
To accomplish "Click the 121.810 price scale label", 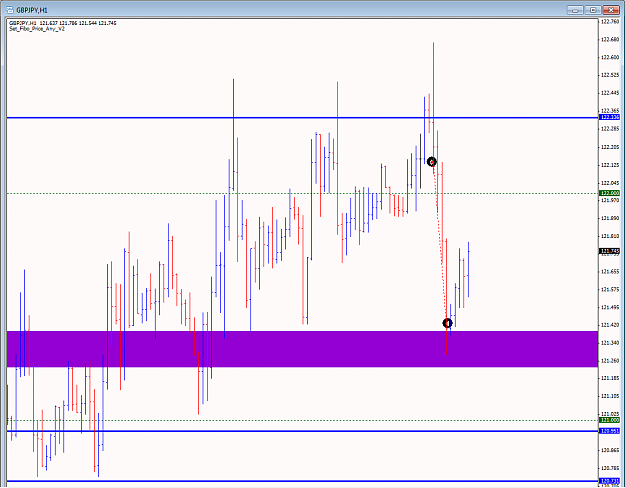I will pyautogui.click(x=610, y=236).
